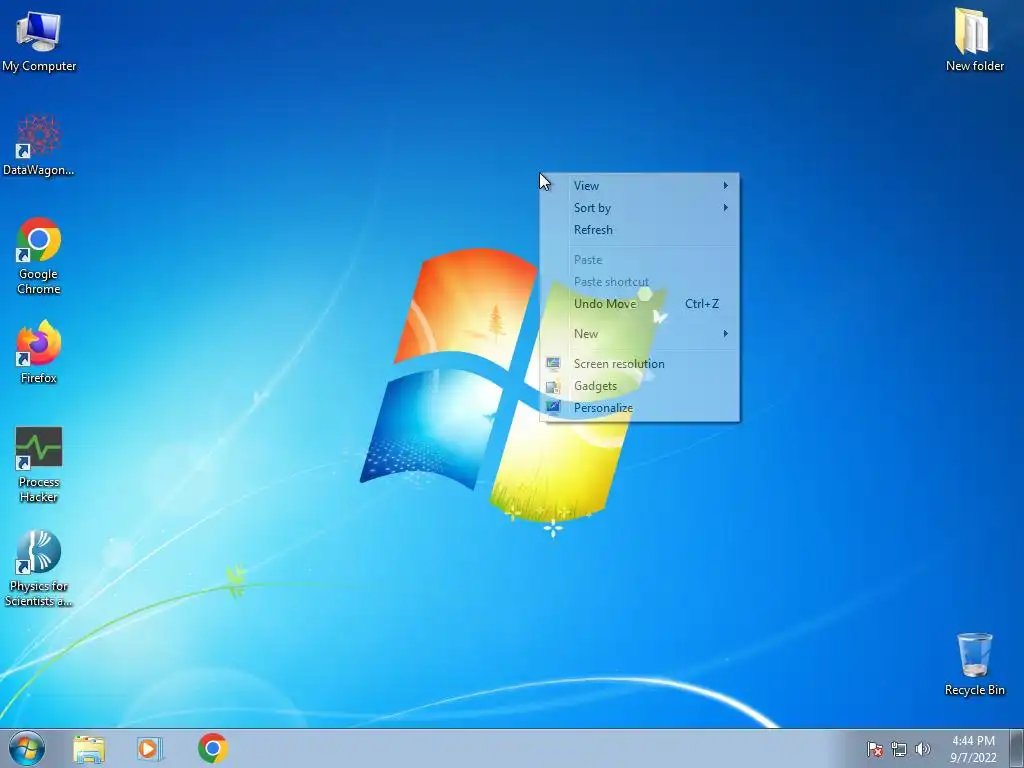Open the Action Center flag icon
The height and width of the screenshot is (768, 1024).
point(874,750)
